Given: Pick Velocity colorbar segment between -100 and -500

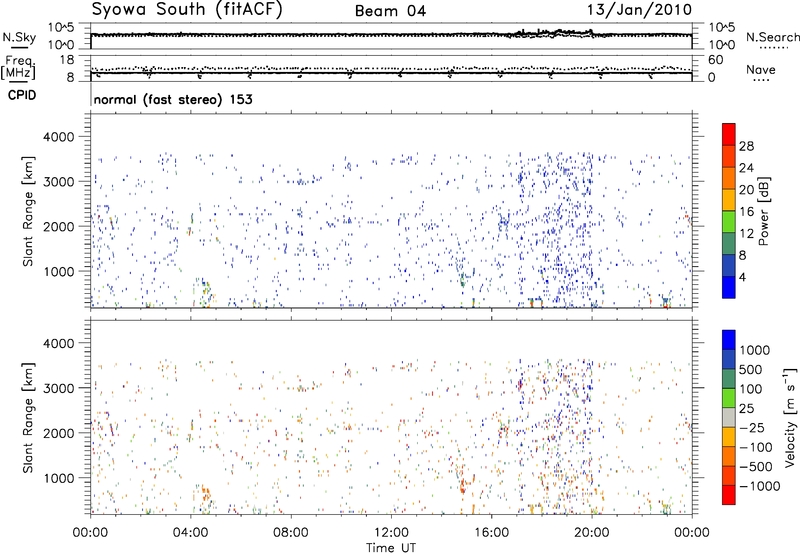Looking at the screenshot, I should [x=729, y=456].
